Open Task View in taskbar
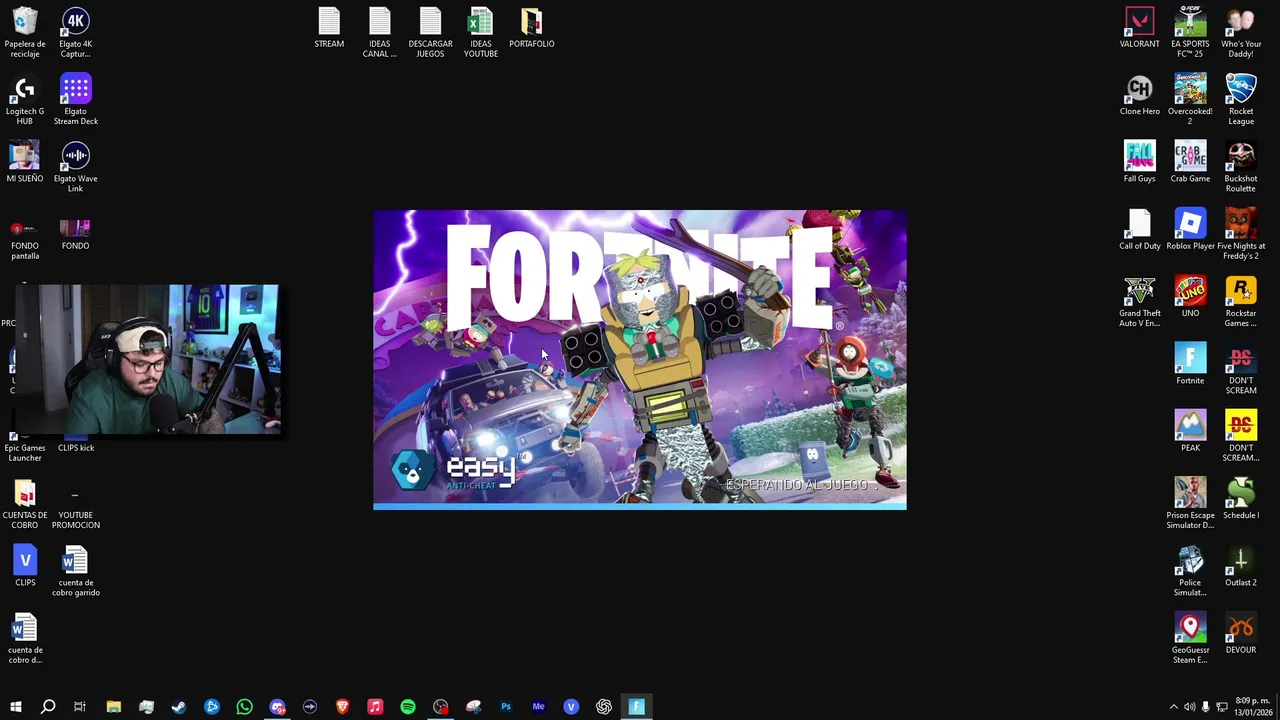 (x=80, y=707)
